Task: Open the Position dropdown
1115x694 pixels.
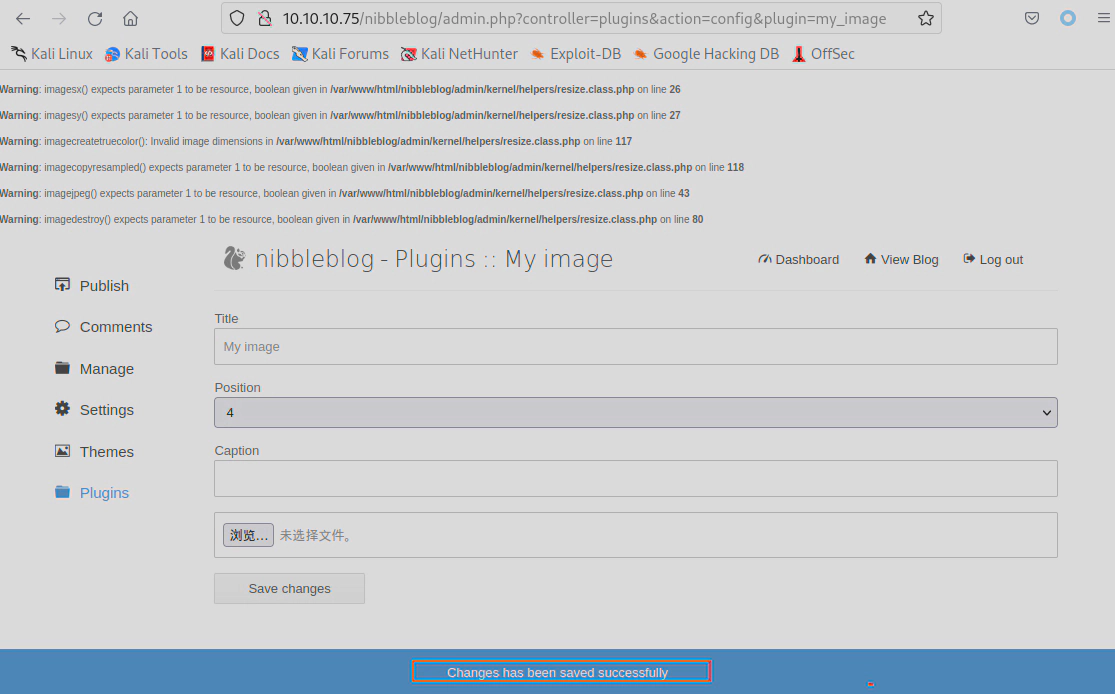Action: (x=635, y=412)
